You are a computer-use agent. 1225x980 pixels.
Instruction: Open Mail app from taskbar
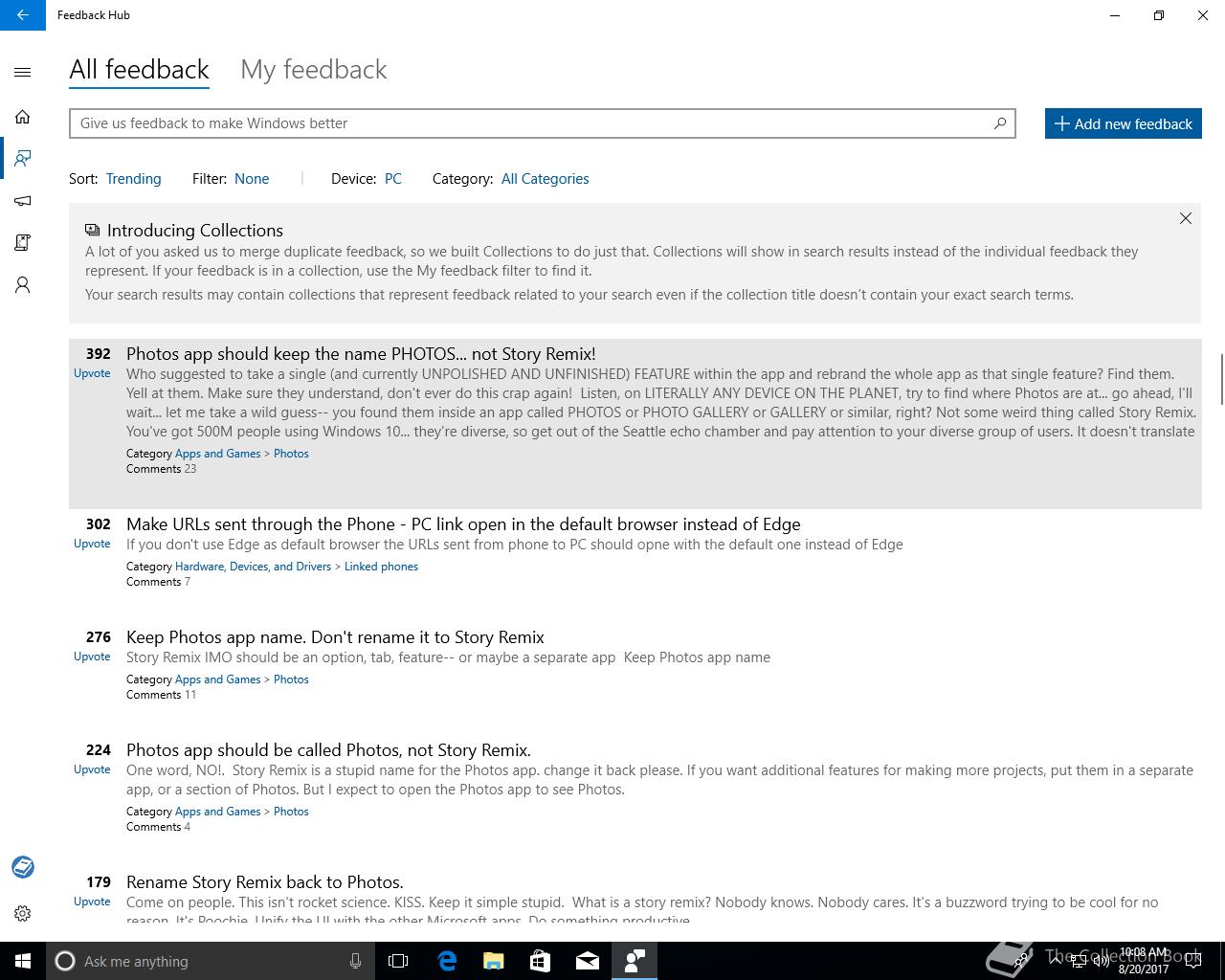[587, 961]
